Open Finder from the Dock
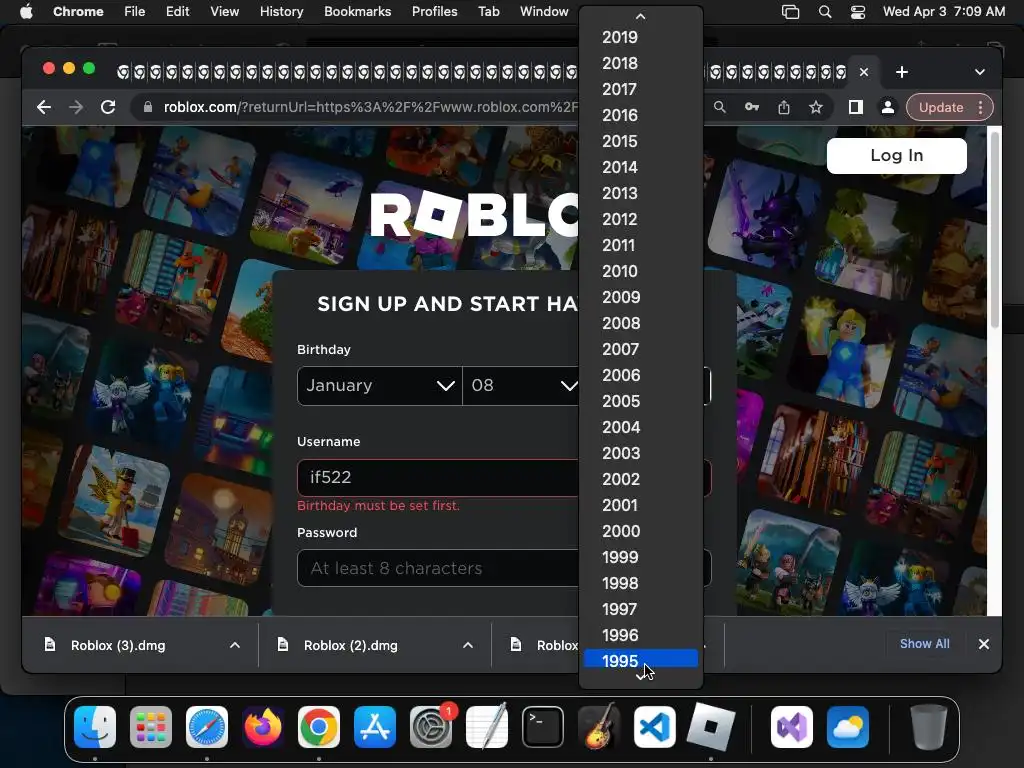 tap(95, 727)
